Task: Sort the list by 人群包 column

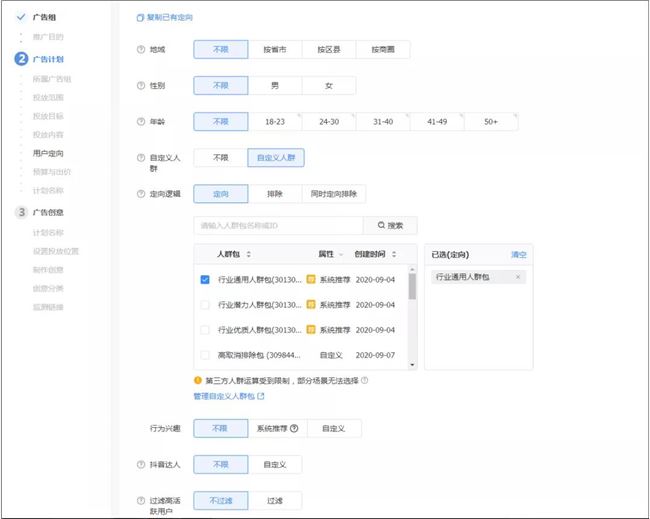Action: coord(249,255)
